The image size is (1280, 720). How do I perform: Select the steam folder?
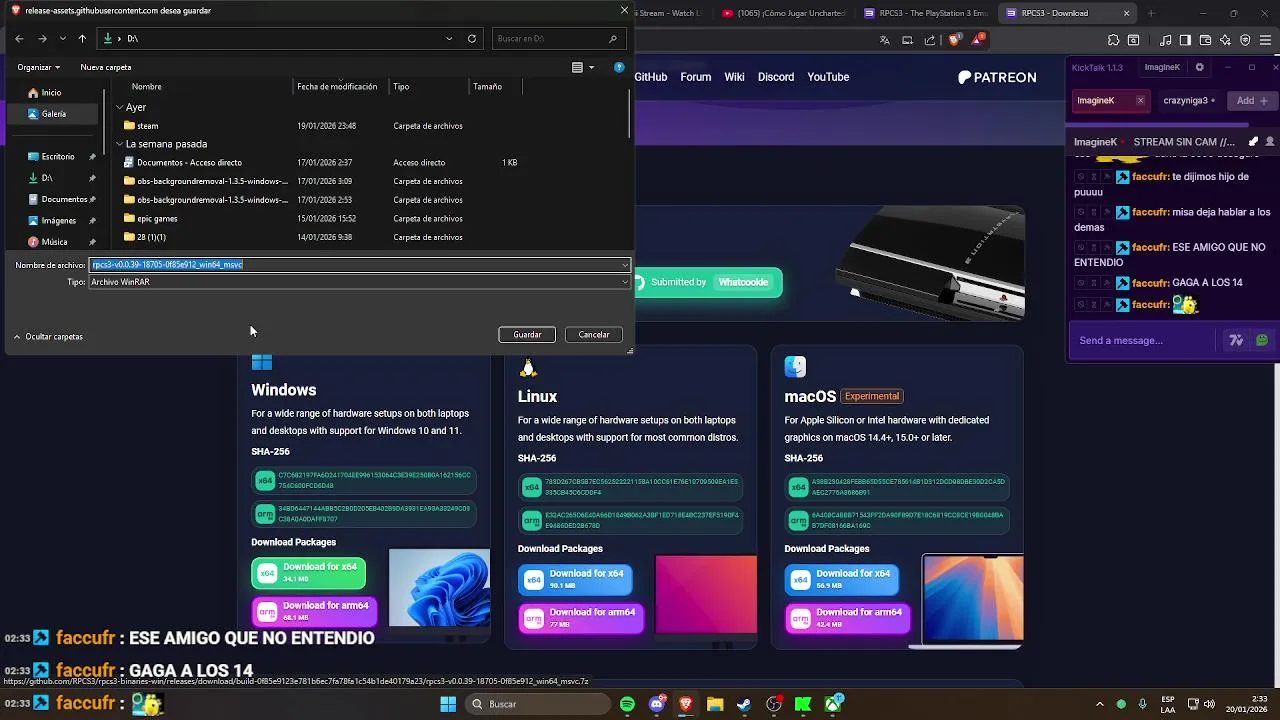148,126
